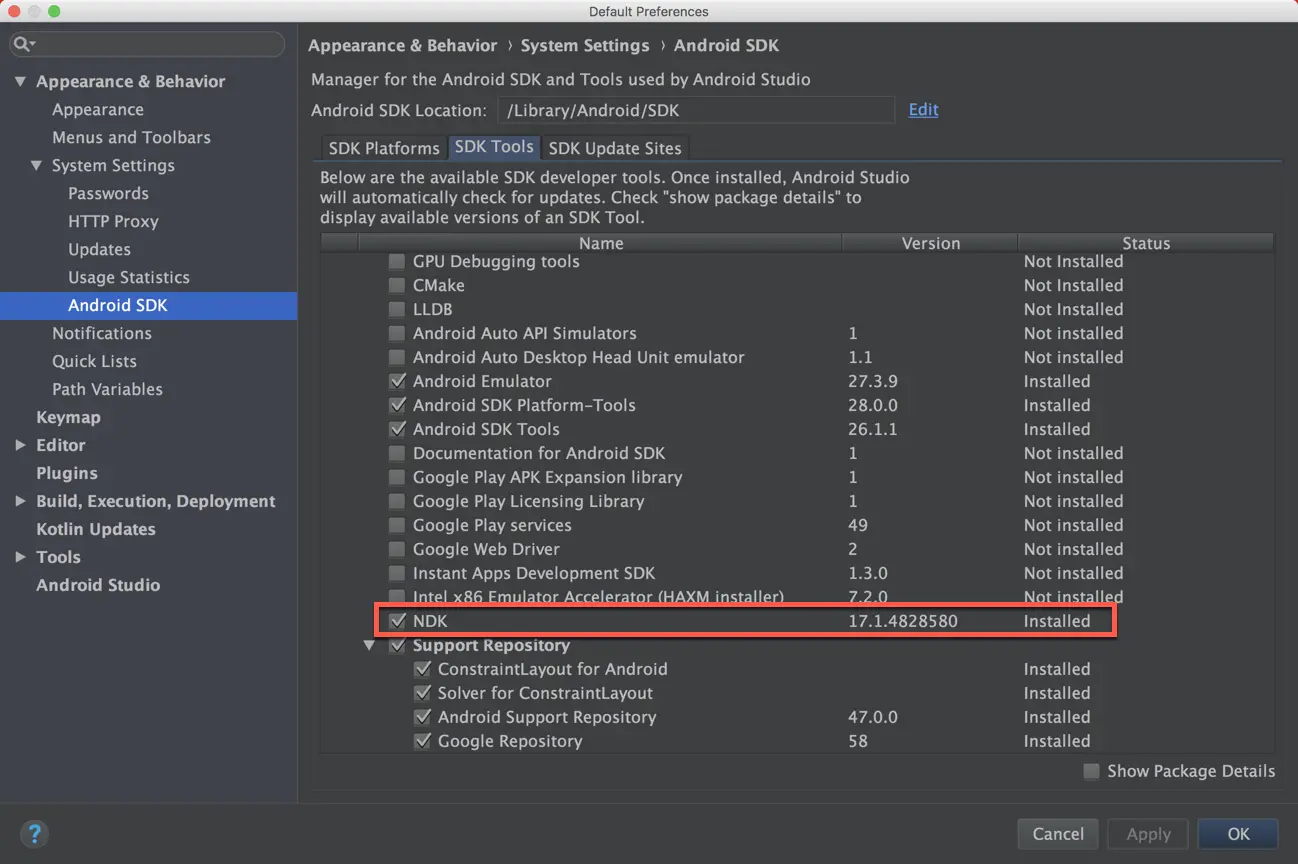Expand Build, Execution, Deployment settings

19,501
